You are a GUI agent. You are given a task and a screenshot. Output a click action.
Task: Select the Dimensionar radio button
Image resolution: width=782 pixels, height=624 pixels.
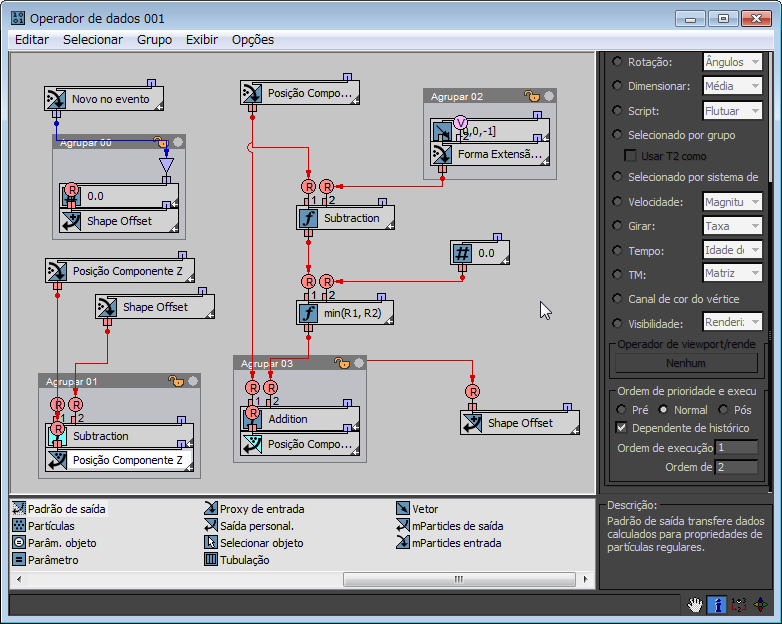click(617, 85)
